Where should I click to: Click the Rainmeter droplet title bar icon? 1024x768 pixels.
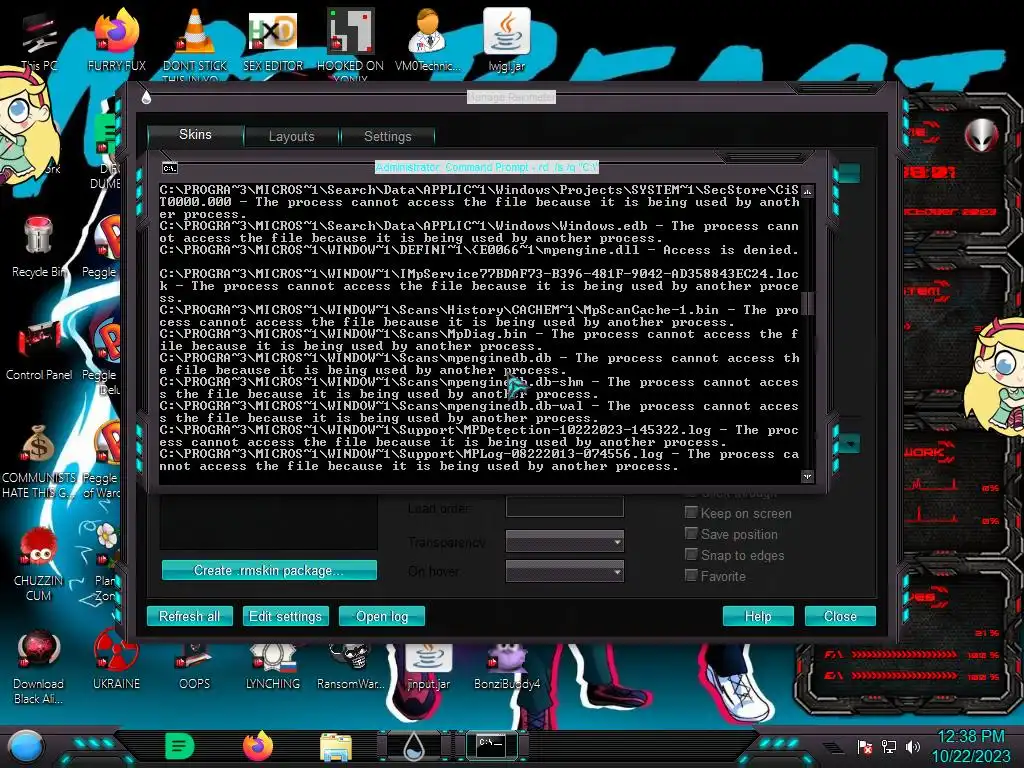click(146, 97)
